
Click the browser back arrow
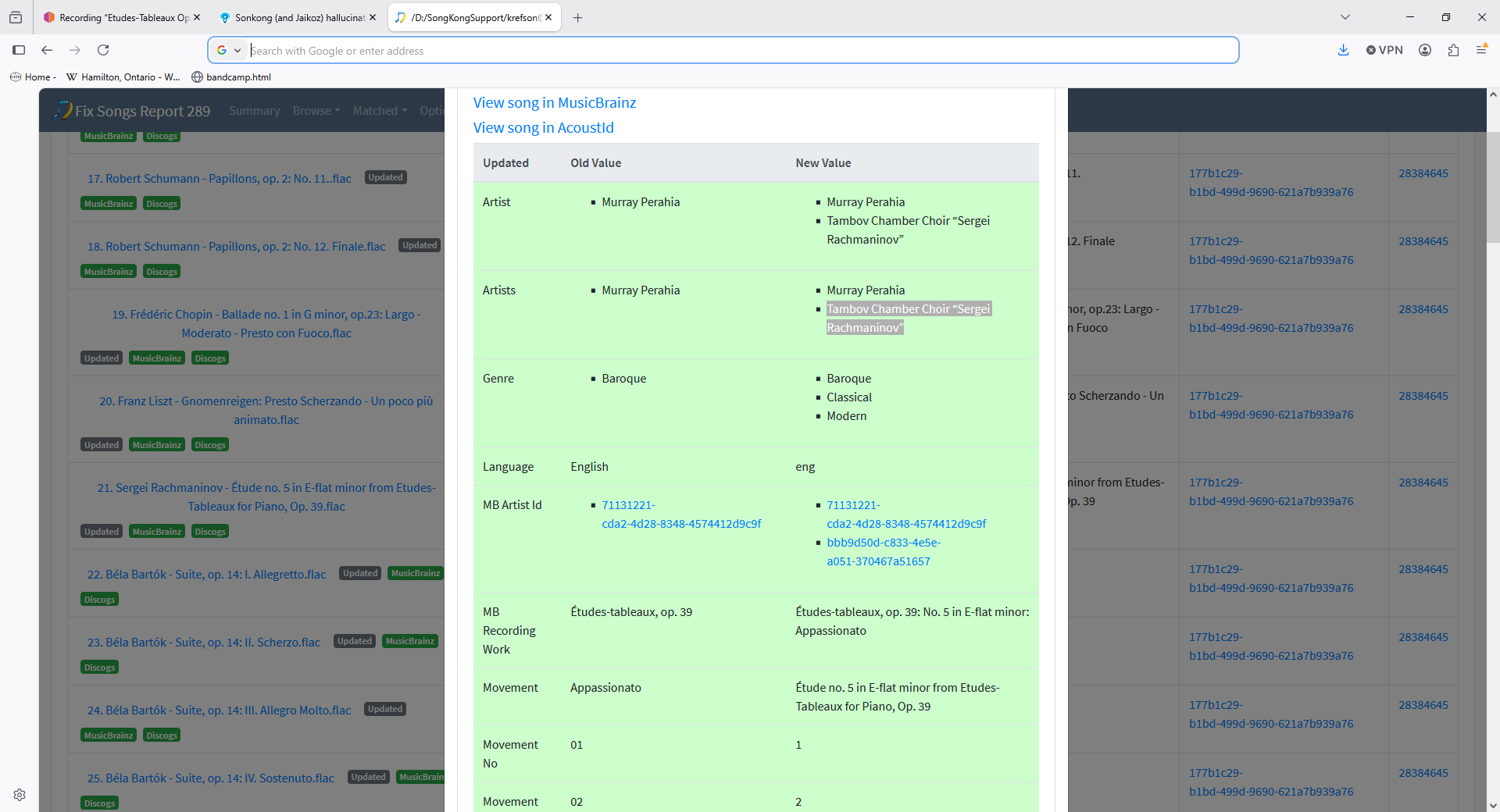[47, 50]
